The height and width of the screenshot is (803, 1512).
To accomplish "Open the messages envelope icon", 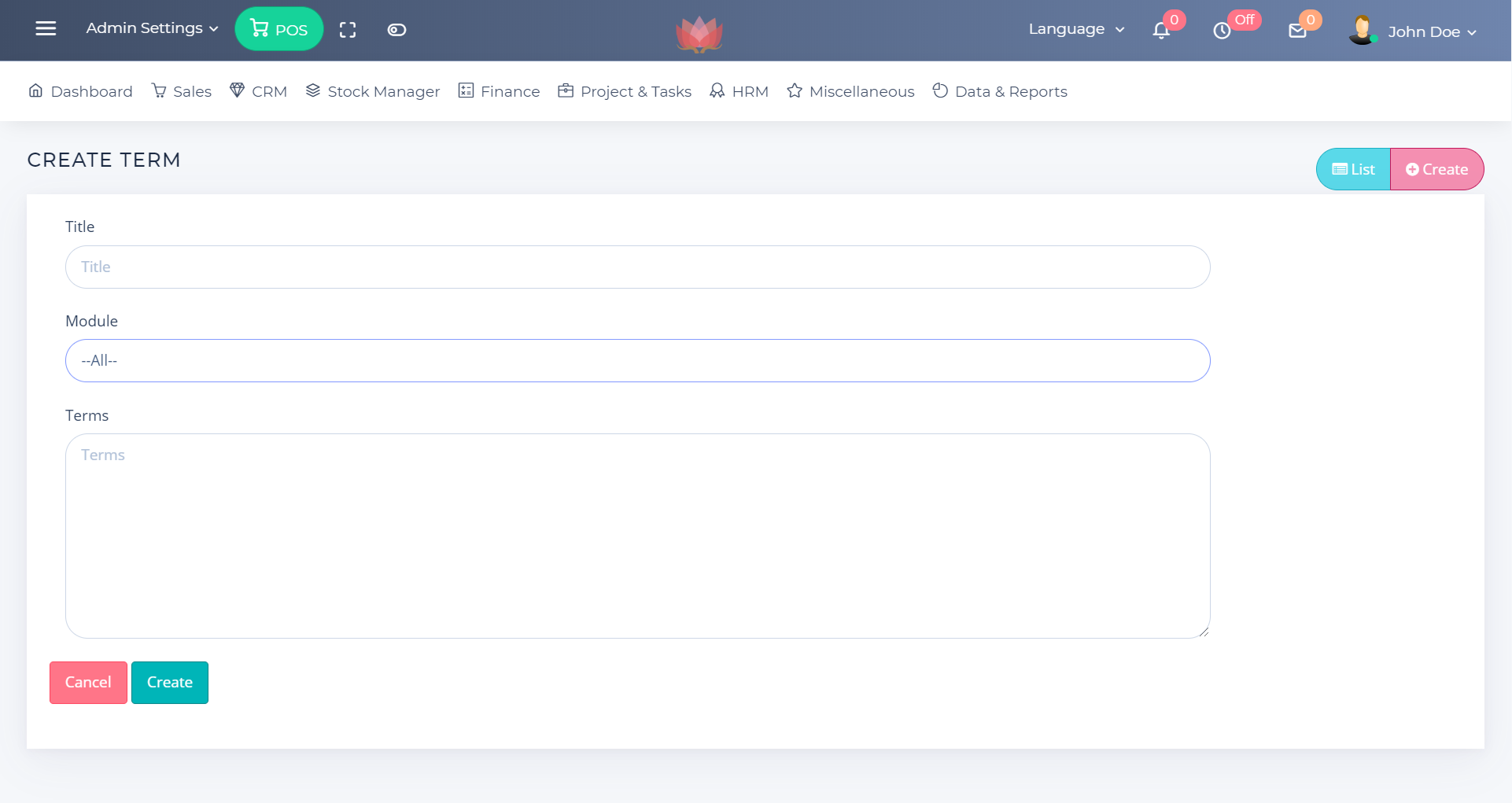I will (1297, 31).
